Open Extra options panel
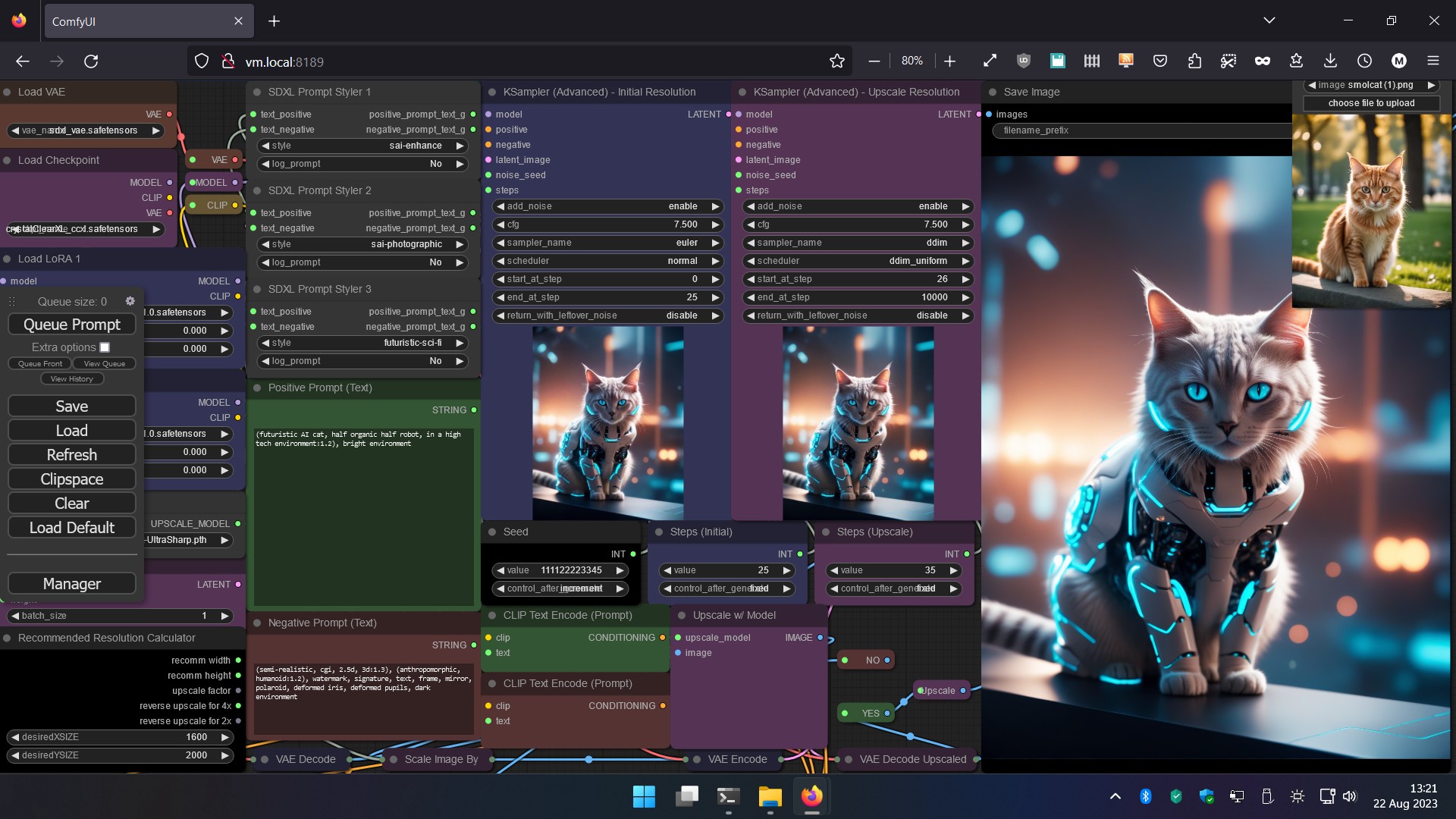This screenshot has width=1456, height=819. tap(104, 347)
